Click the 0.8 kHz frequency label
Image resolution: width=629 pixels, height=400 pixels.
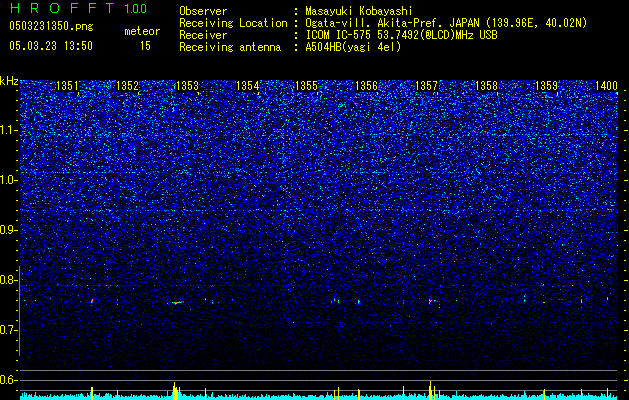(9, 280)
